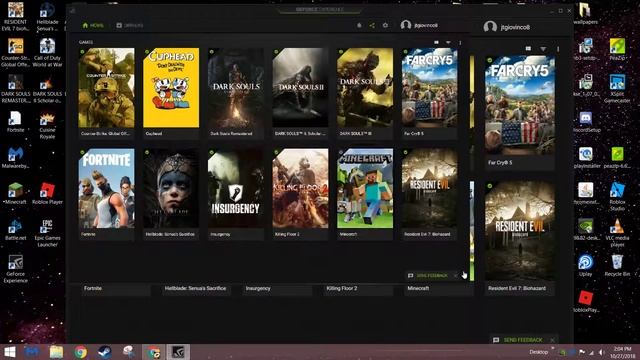Screen dimensions: 640x360
Task: Open Cuisine Royale desktop shortcut
Action: pyautogui.click(x=47, y=125)
